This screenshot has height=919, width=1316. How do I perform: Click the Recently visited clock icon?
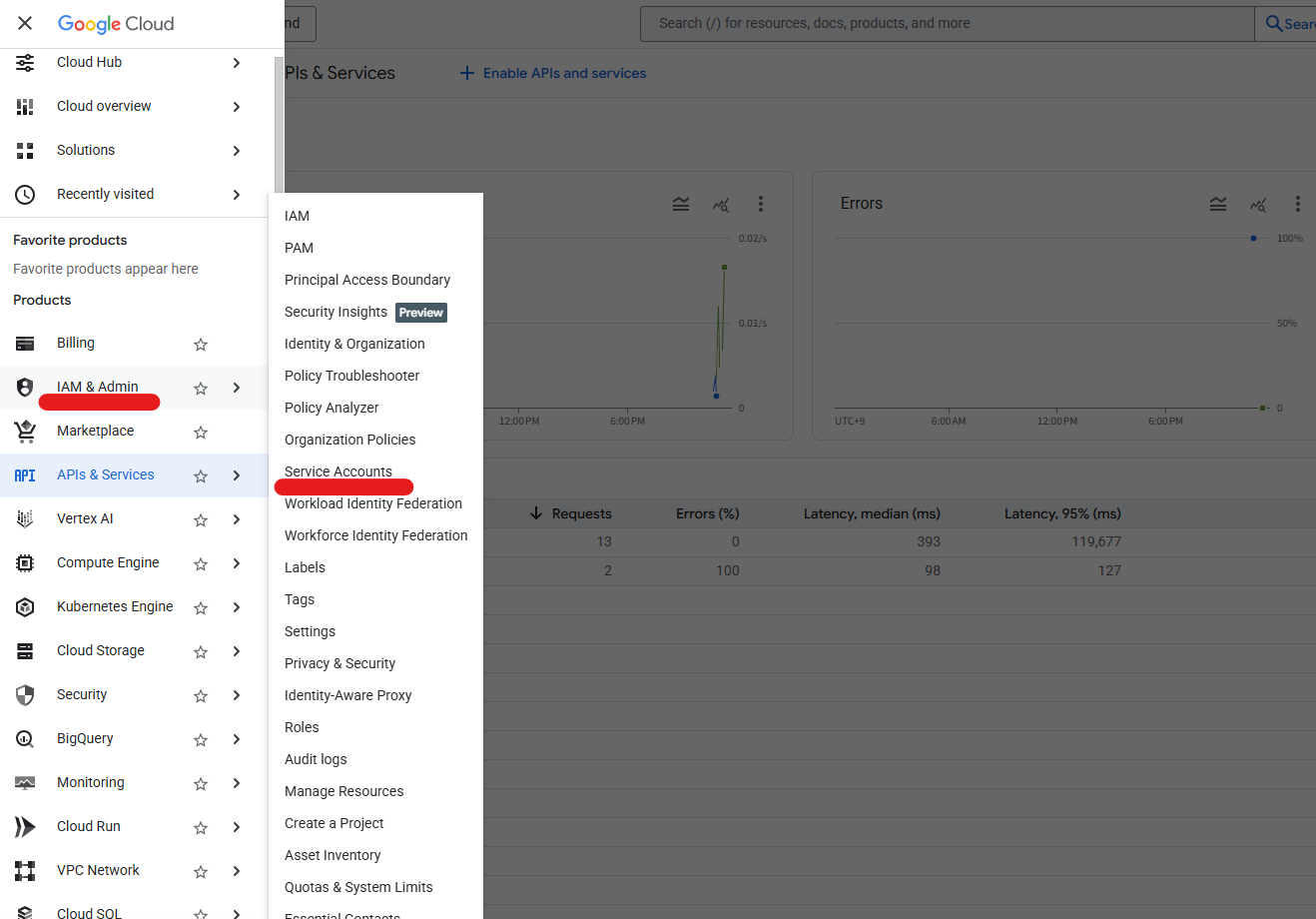tap(25, 195)
